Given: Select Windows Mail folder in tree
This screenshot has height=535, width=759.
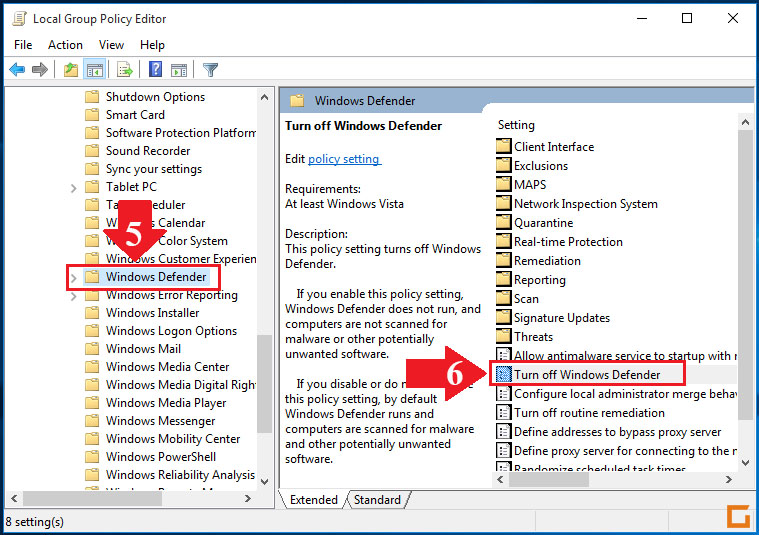Looking at the screenshot, I should point(133,349).
